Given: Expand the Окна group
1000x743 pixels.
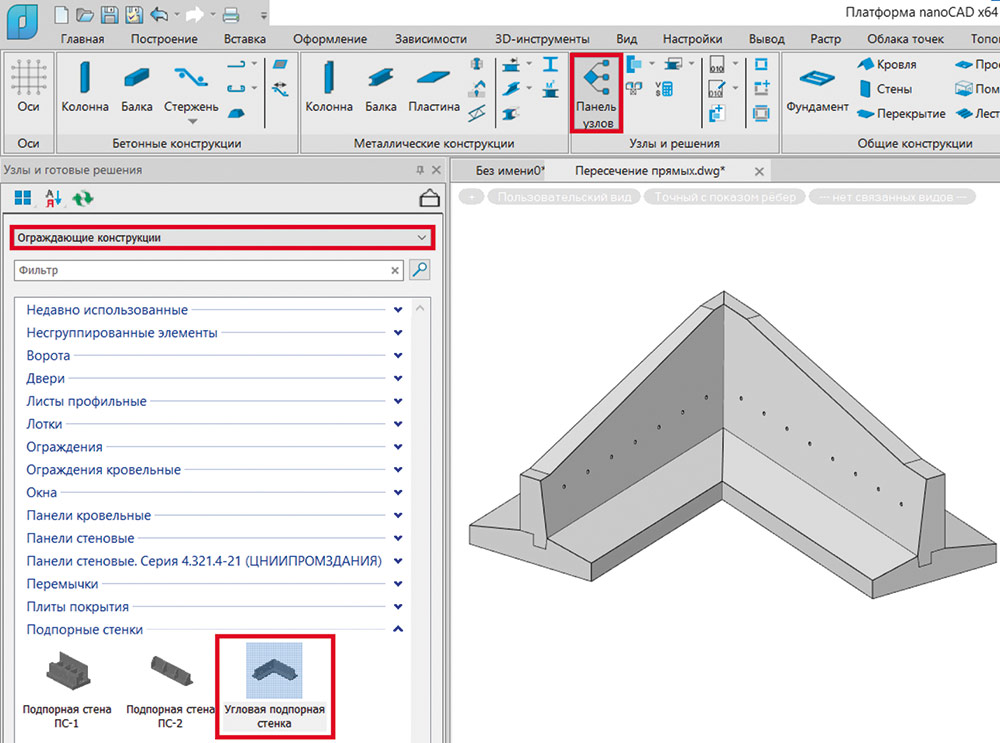Looking at the screenshot, I should (x=398, y=493).
